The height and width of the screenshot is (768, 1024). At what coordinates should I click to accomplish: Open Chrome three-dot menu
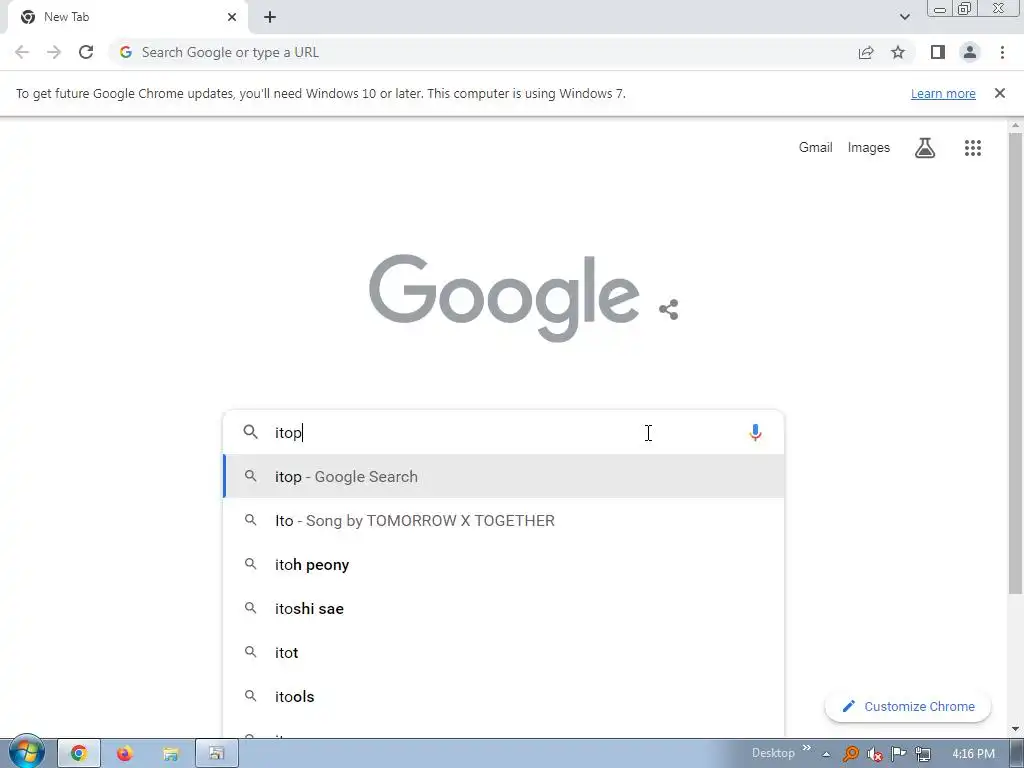tap(1002, 52)
